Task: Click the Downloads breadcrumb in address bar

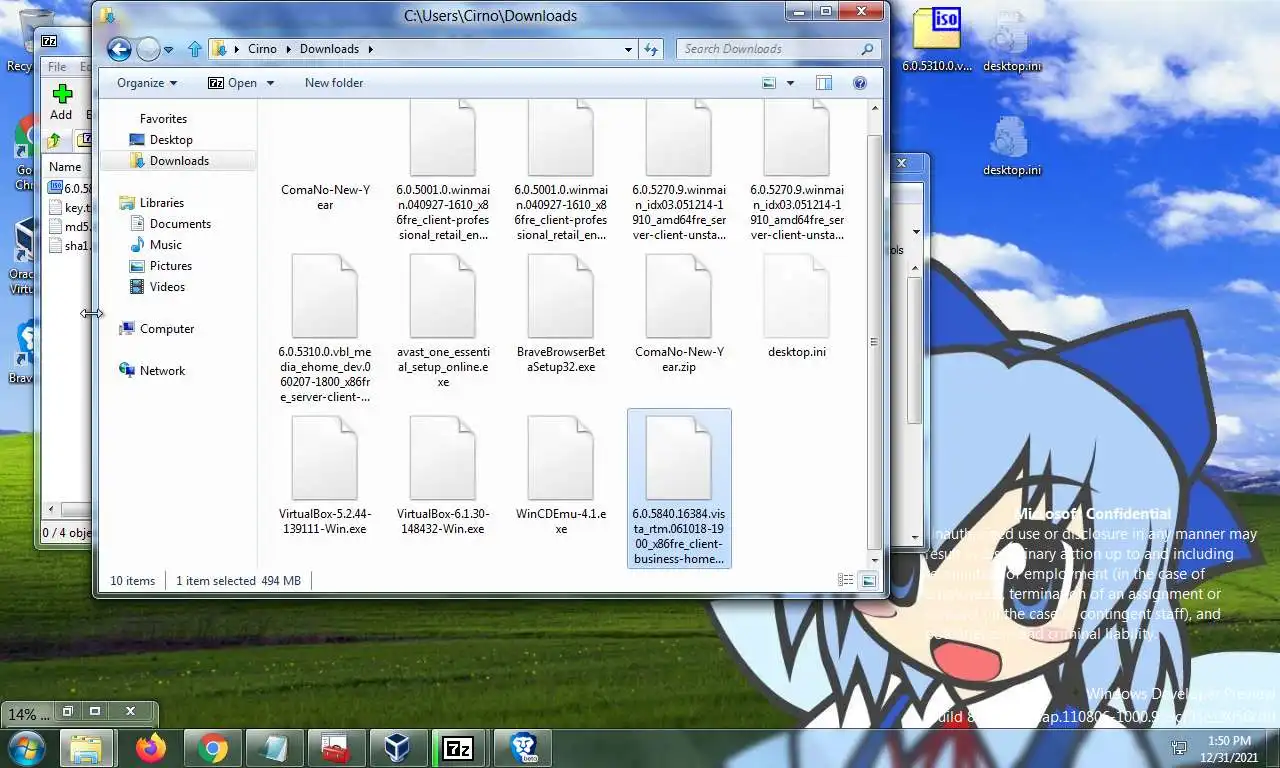Action: 329,48
